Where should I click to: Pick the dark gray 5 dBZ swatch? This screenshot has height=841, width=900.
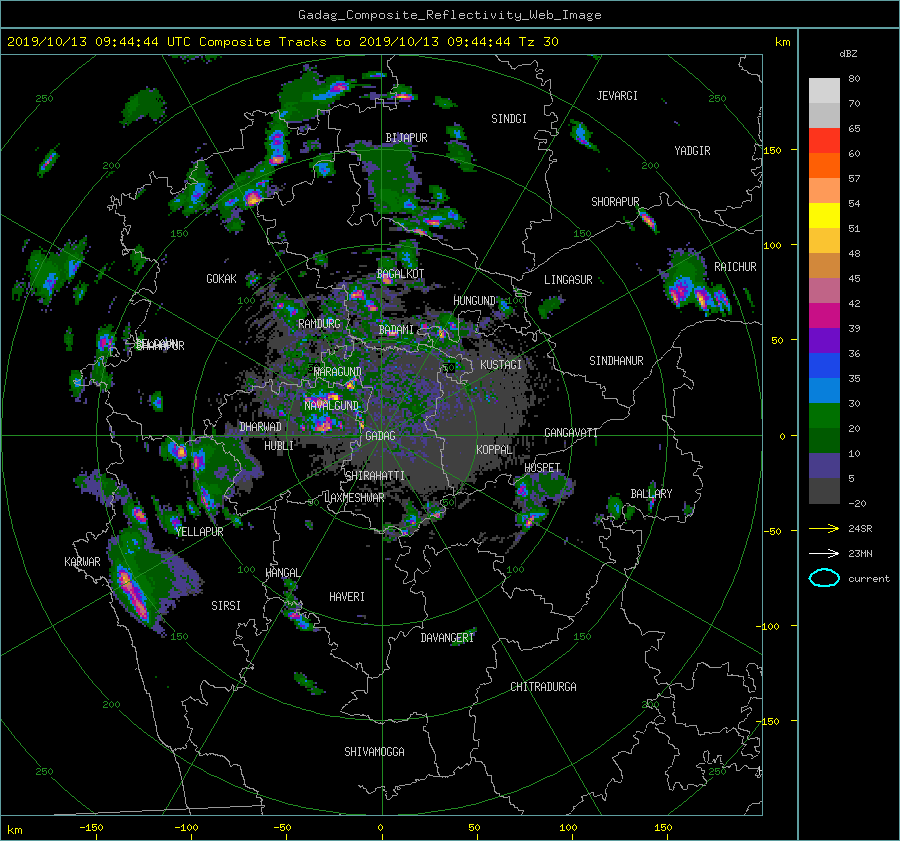pyautogui.click(x=824, y=490)
